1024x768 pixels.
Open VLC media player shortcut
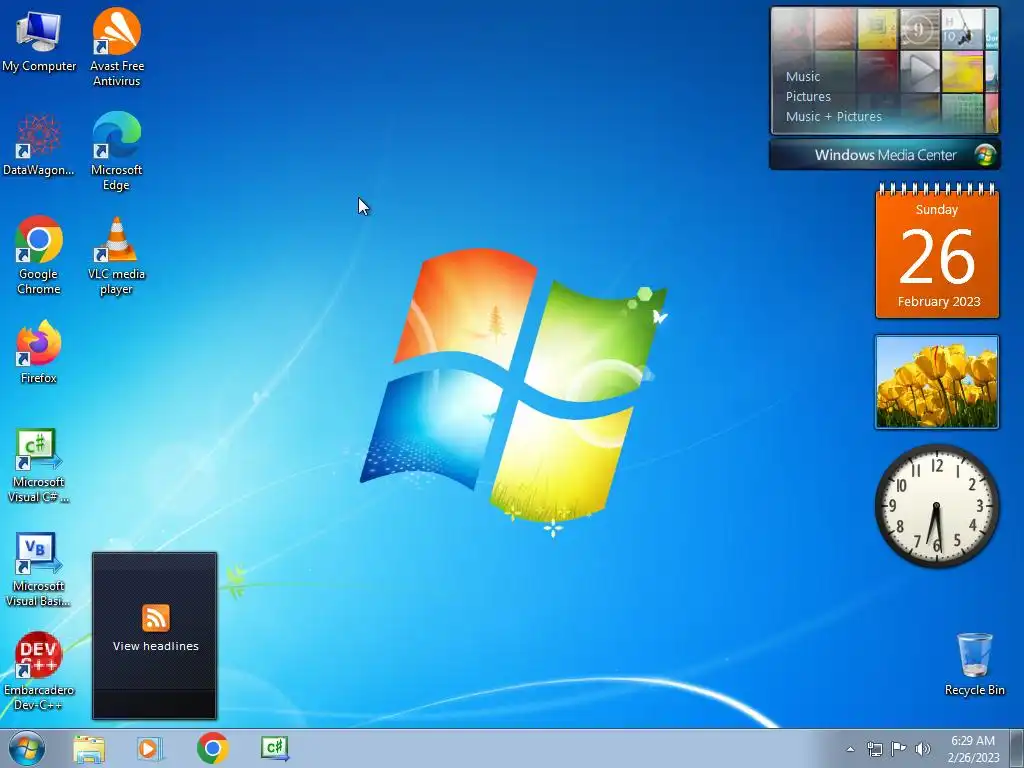pyautogui.click(x=116, y=255)
